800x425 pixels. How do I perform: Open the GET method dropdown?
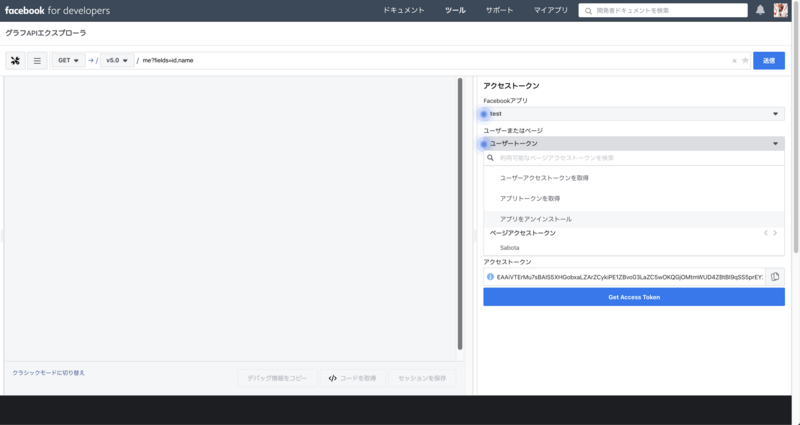pos(68,60)
